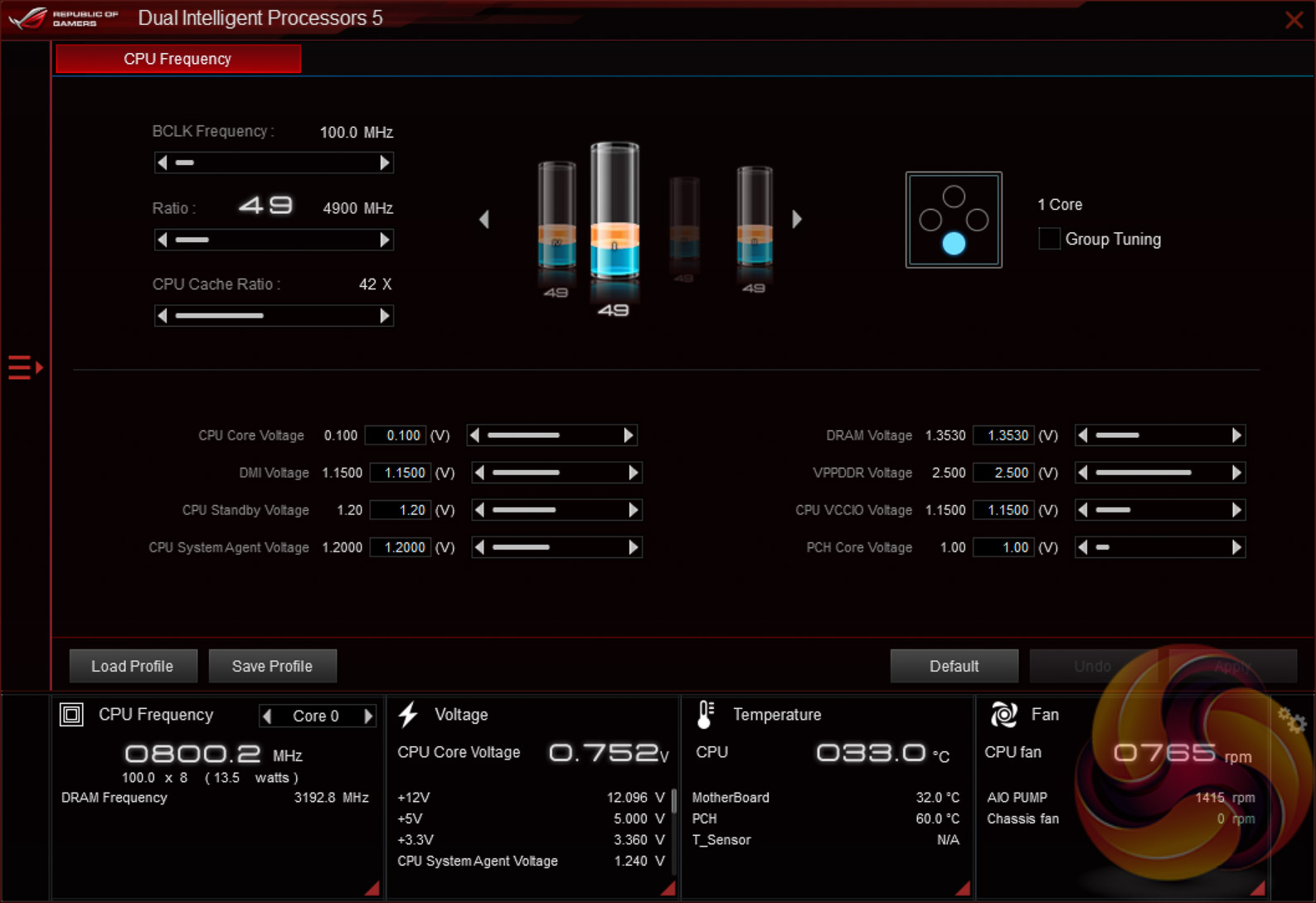
Task: Click the CPU Frequency chip icon
Action: 72,714
